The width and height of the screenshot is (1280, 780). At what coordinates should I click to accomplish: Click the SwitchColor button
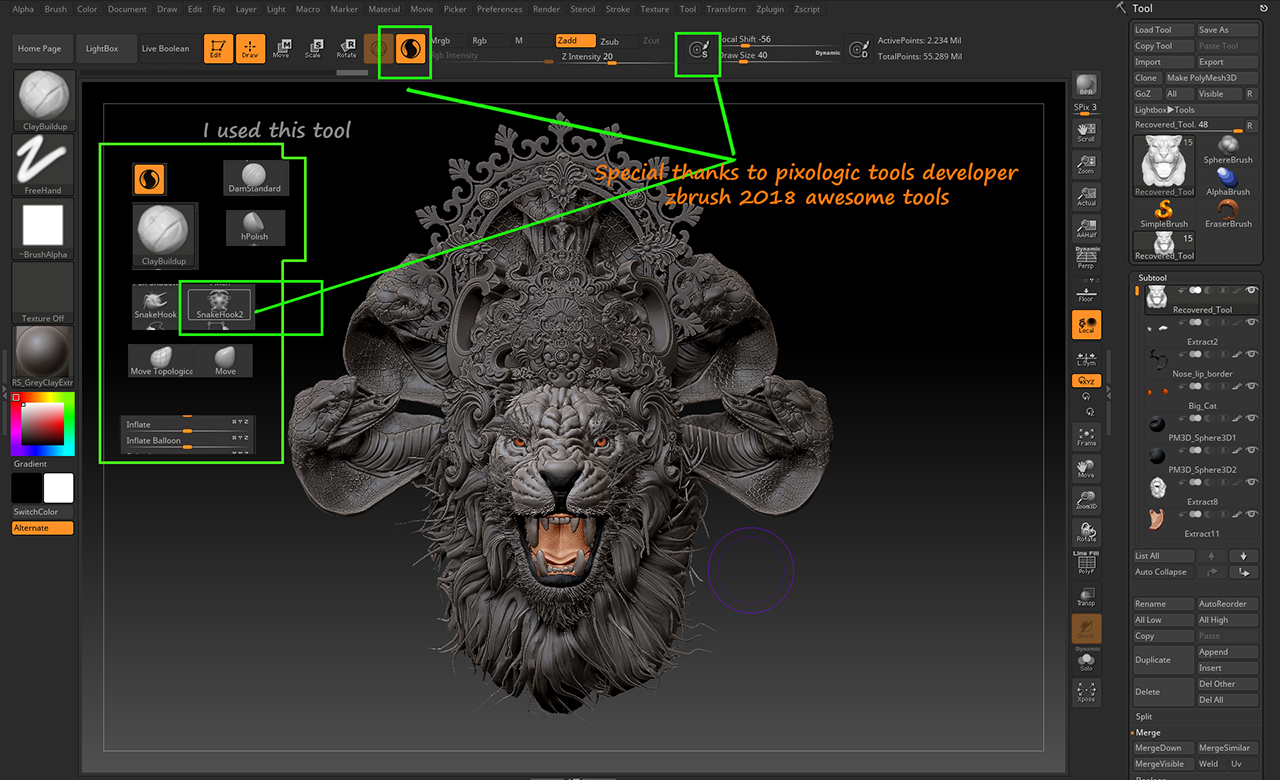tap(43, 512)
